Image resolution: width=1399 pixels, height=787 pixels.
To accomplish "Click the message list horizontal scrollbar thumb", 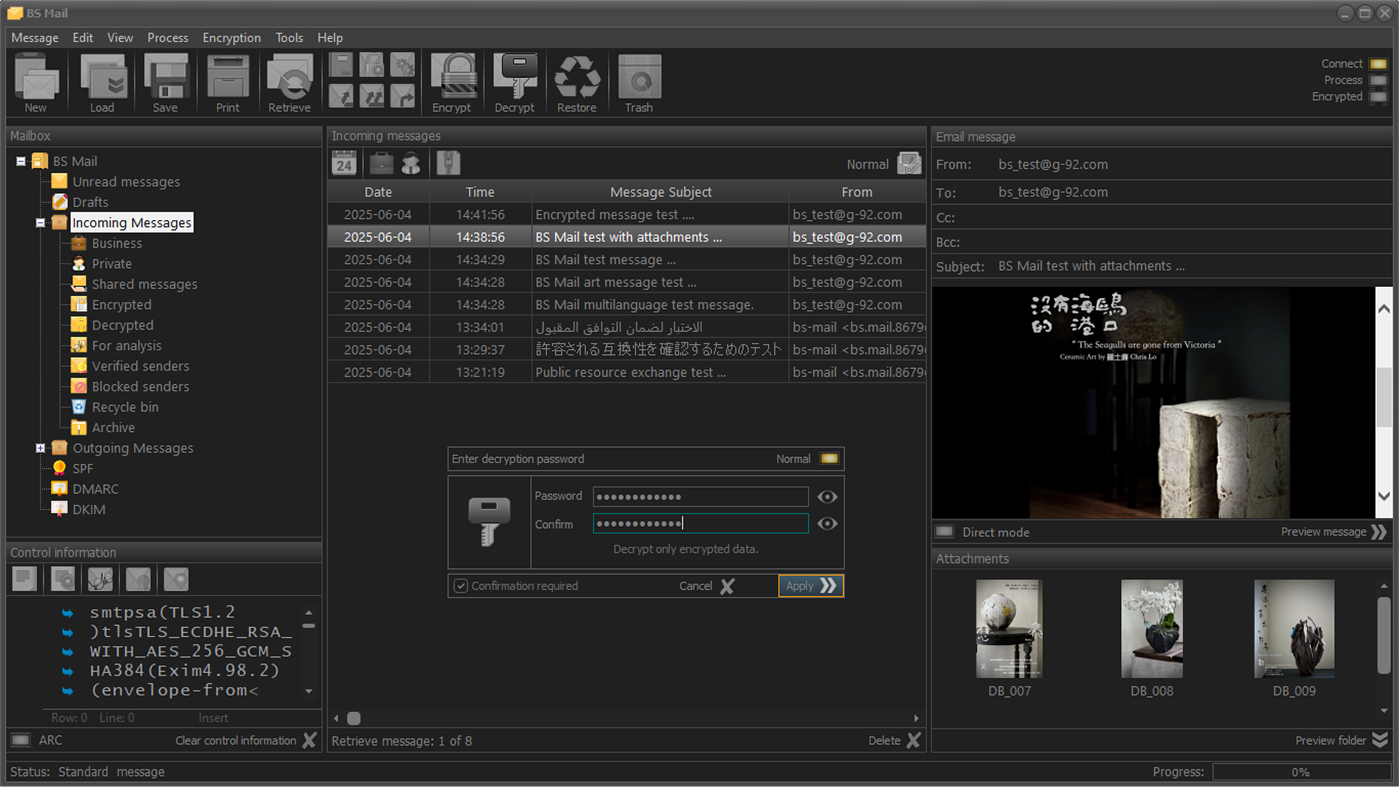I will pyautogui.click(x=354, y=718).
